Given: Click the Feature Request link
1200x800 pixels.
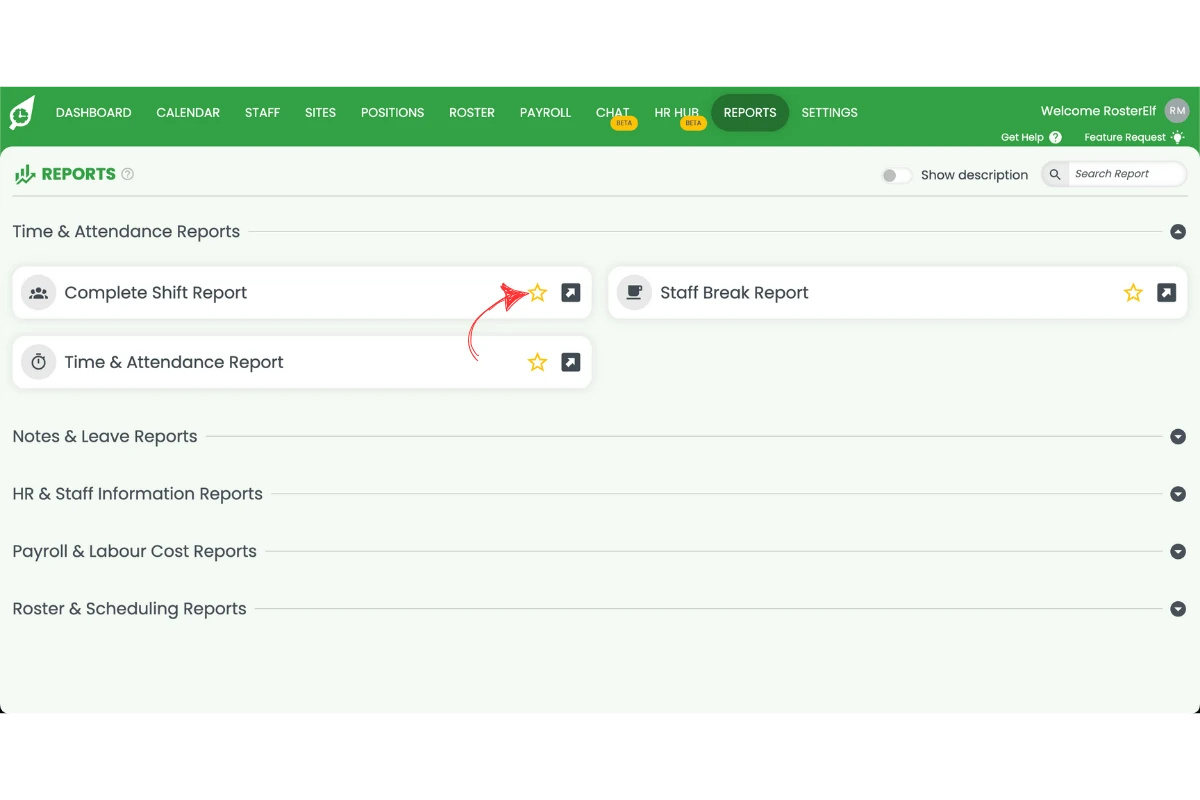Looking at the screenshot, I should (1125, 137).
